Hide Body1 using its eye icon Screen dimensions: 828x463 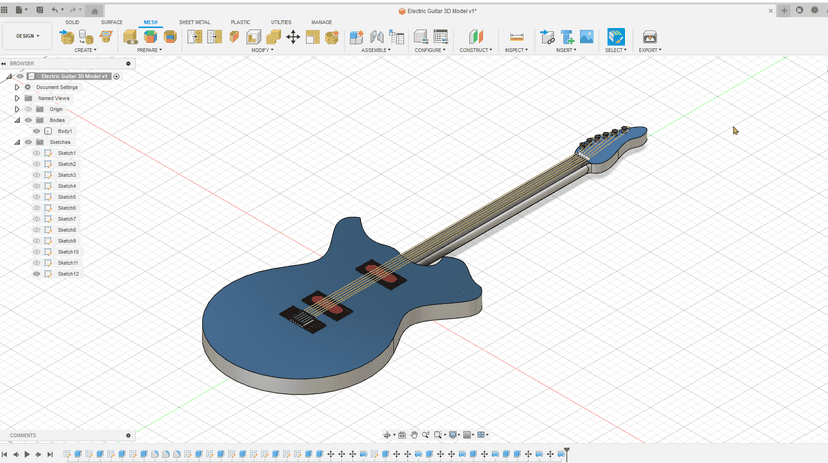(37, 131)
